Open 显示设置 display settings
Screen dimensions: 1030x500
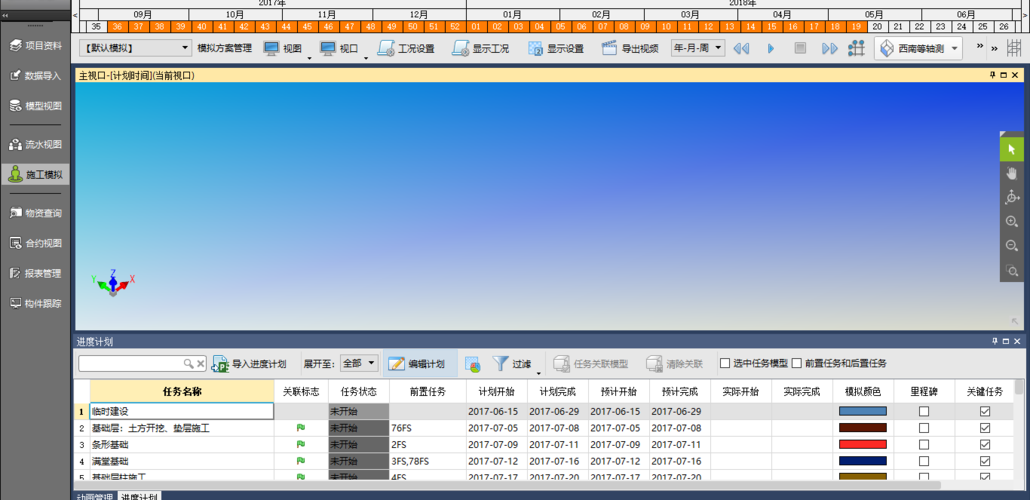[x=555, y=48]
